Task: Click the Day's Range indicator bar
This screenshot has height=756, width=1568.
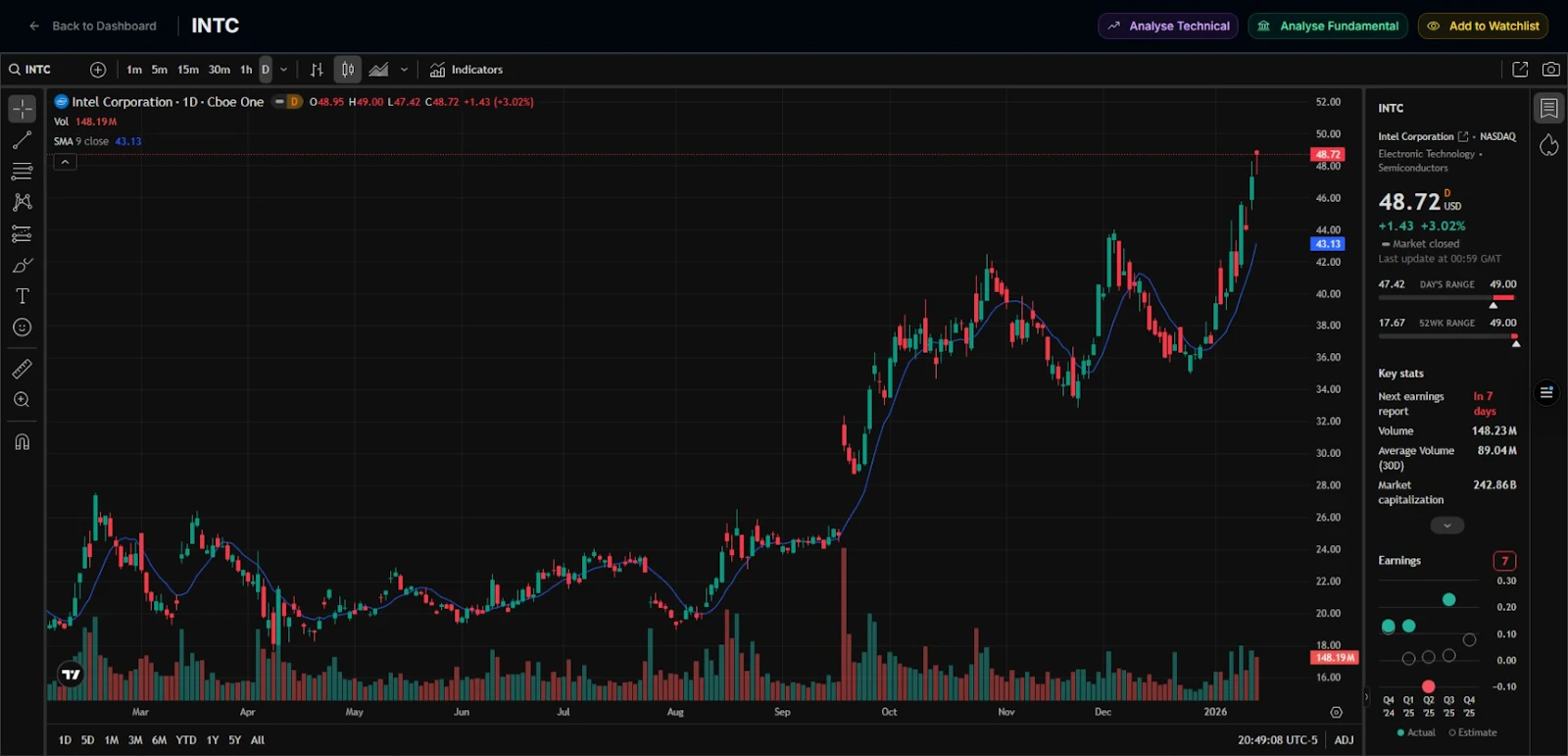Action: click(x=1446, y=297)
